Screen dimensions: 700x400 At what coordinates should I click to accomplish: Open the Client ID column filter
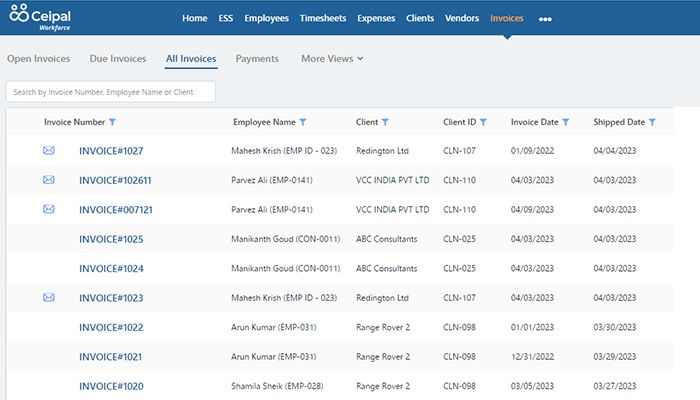(483, 122)
